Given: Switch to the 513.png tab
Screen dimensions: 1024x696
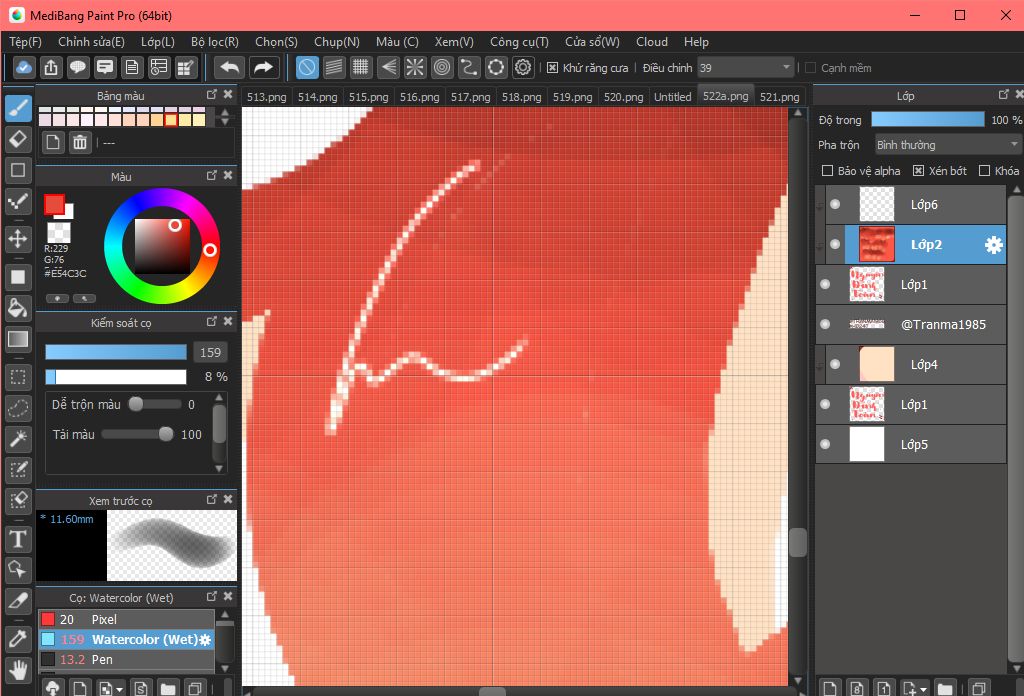Looking at the screenshot, I should pos(266,97).
